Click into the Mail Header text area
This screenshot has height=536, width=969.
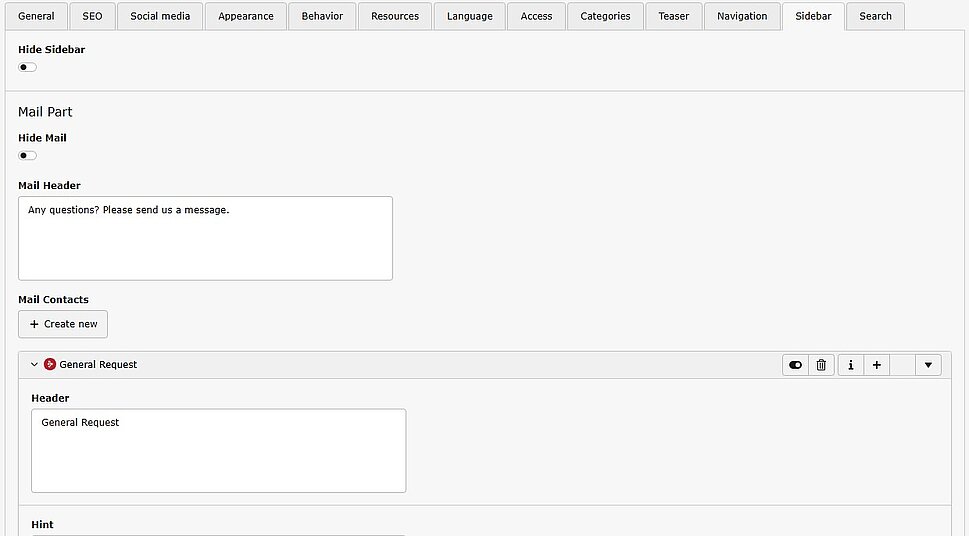pos(205,238)
